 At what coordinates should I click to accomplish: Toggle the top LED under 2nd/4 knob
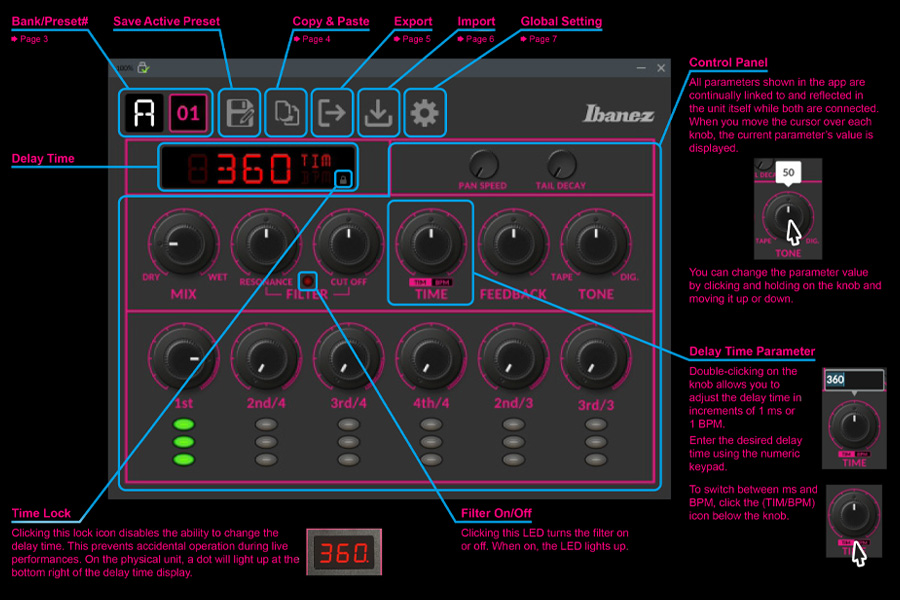click(x=266, y=424)
